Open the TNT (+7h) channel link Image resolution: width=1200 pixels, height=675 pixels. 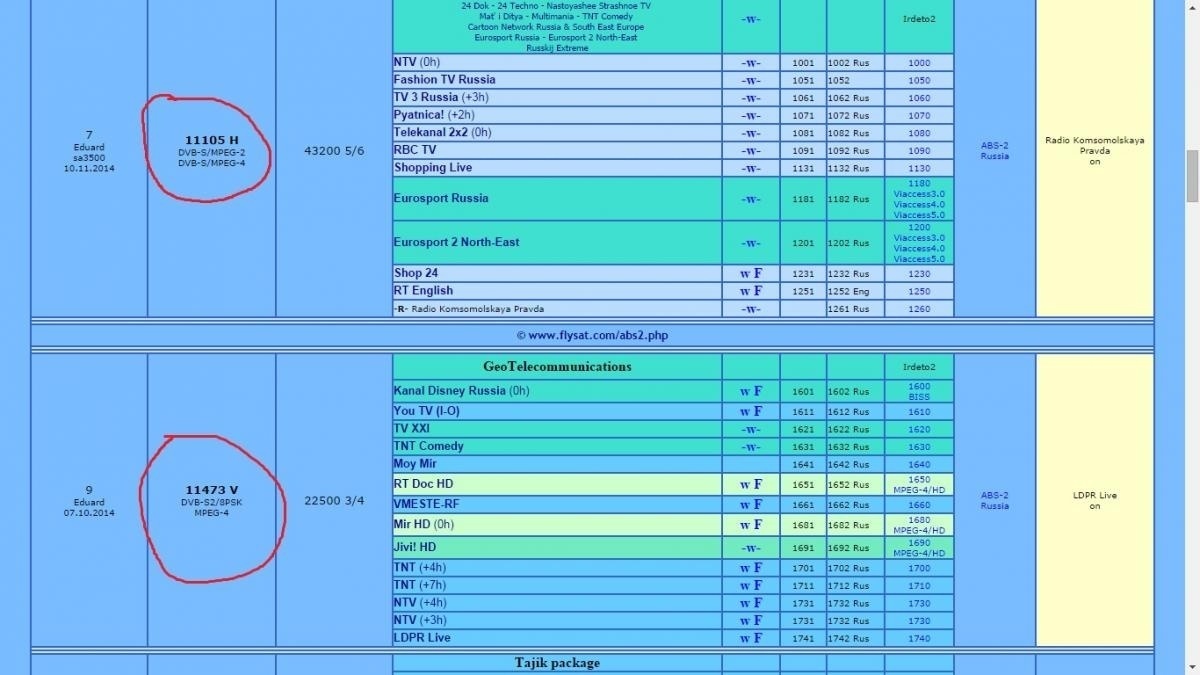[x=419, y=585]
